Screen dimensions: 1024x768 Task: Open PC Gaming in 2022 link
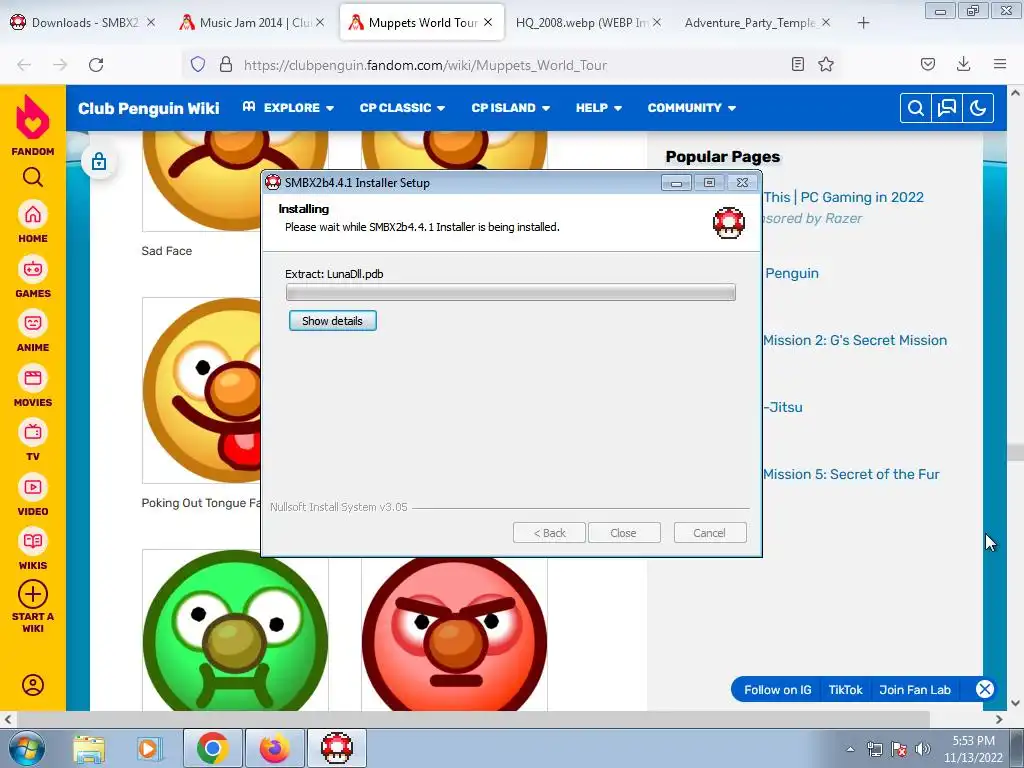(x=844, y=197)
